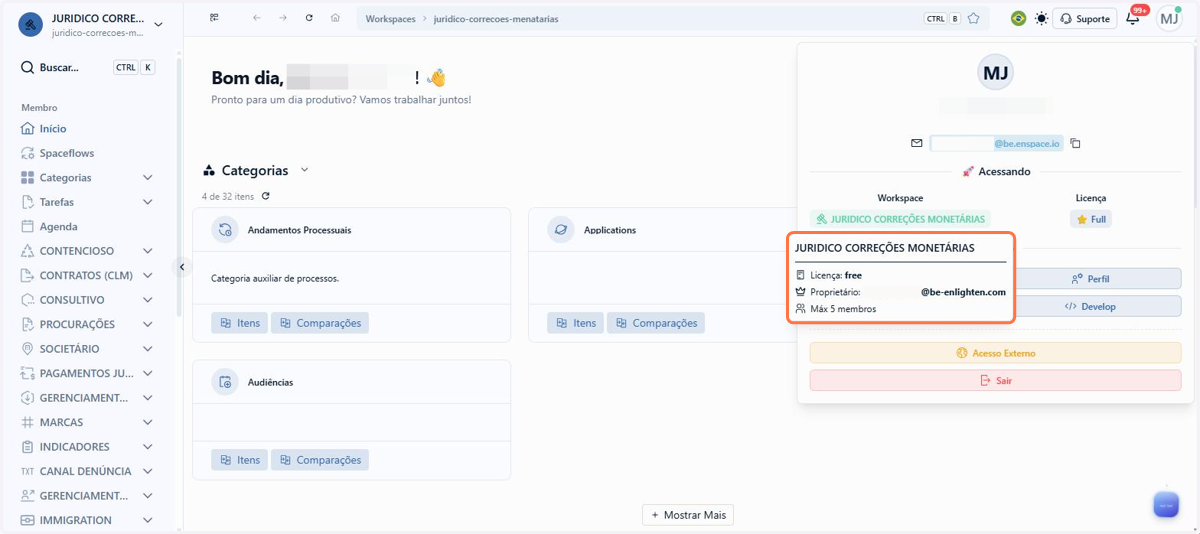The image size is (1200, 534).
Task: Open the layout panel icon in top toolbar
Action: [x=215, y=18]
